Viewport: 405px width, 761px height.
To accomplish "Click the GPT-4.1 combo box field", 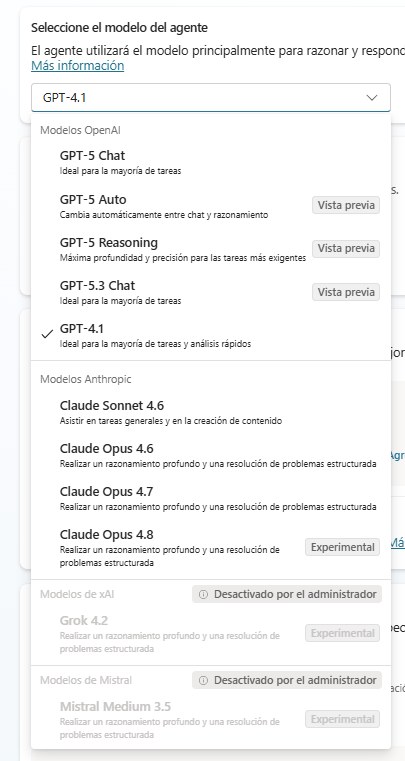I will pyautogui.click(x=211, y=98).
